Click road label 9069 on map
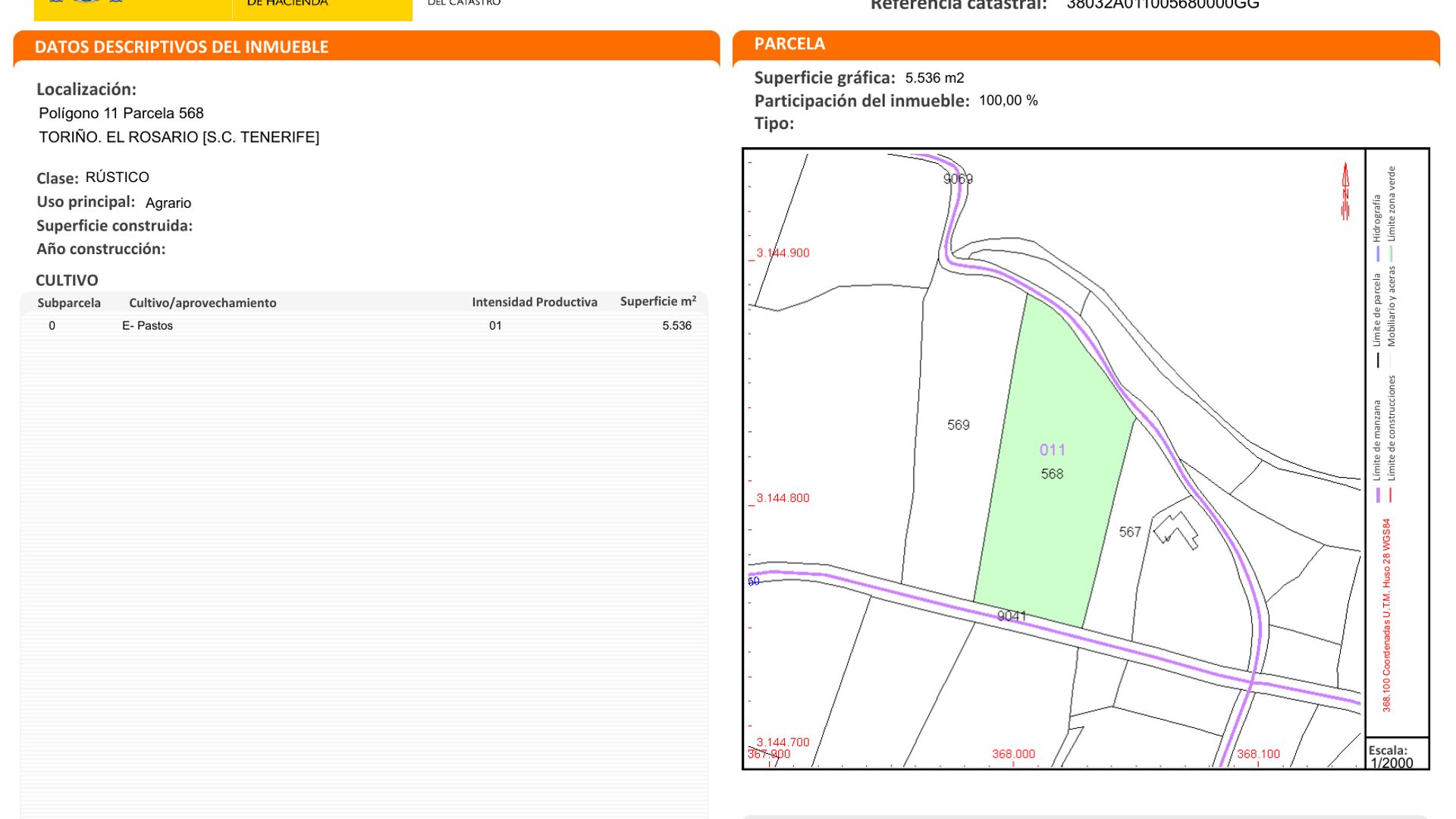 click(x=958, y=179)
